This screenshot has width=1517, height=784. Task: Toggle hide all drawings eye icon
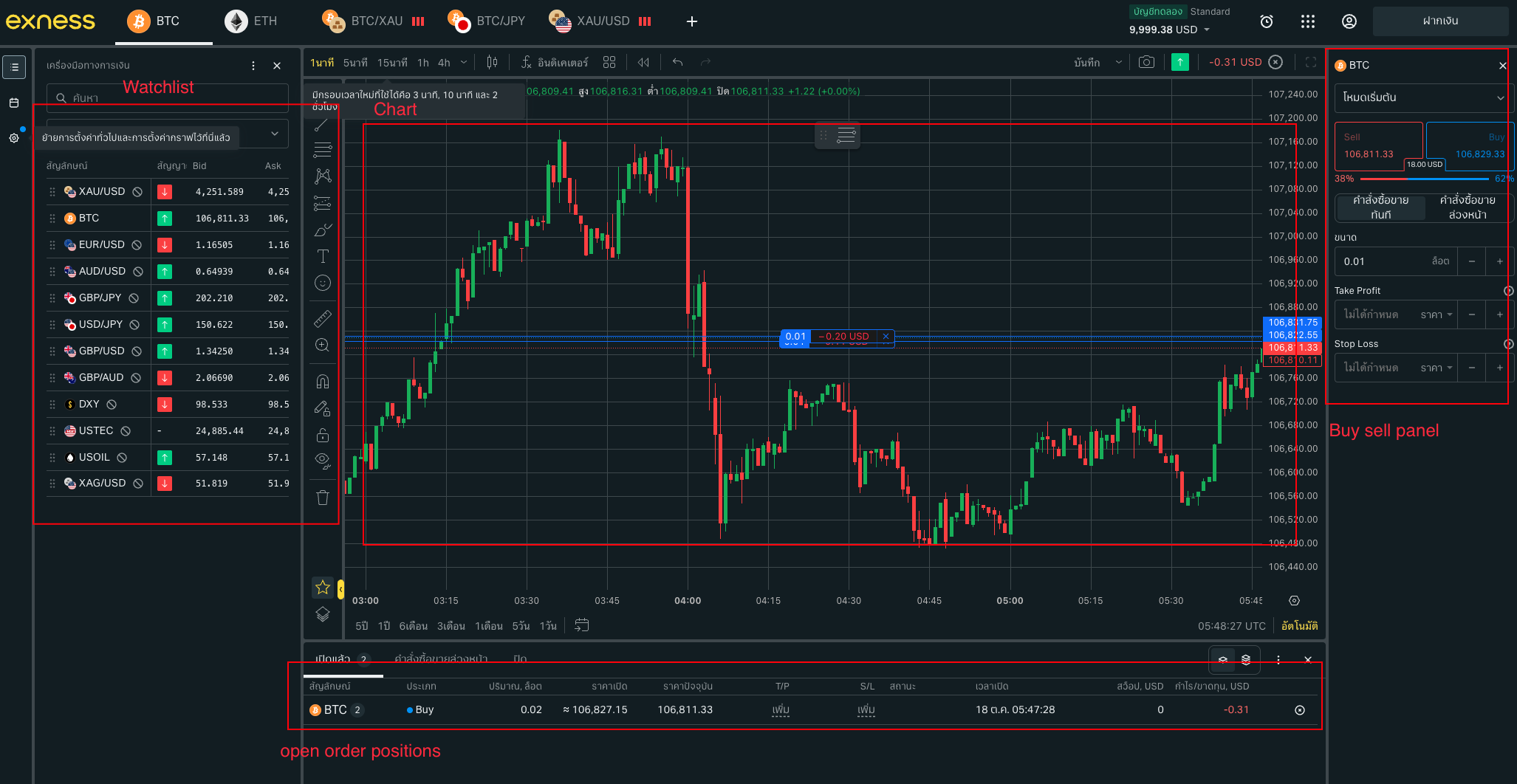[323, 461]
